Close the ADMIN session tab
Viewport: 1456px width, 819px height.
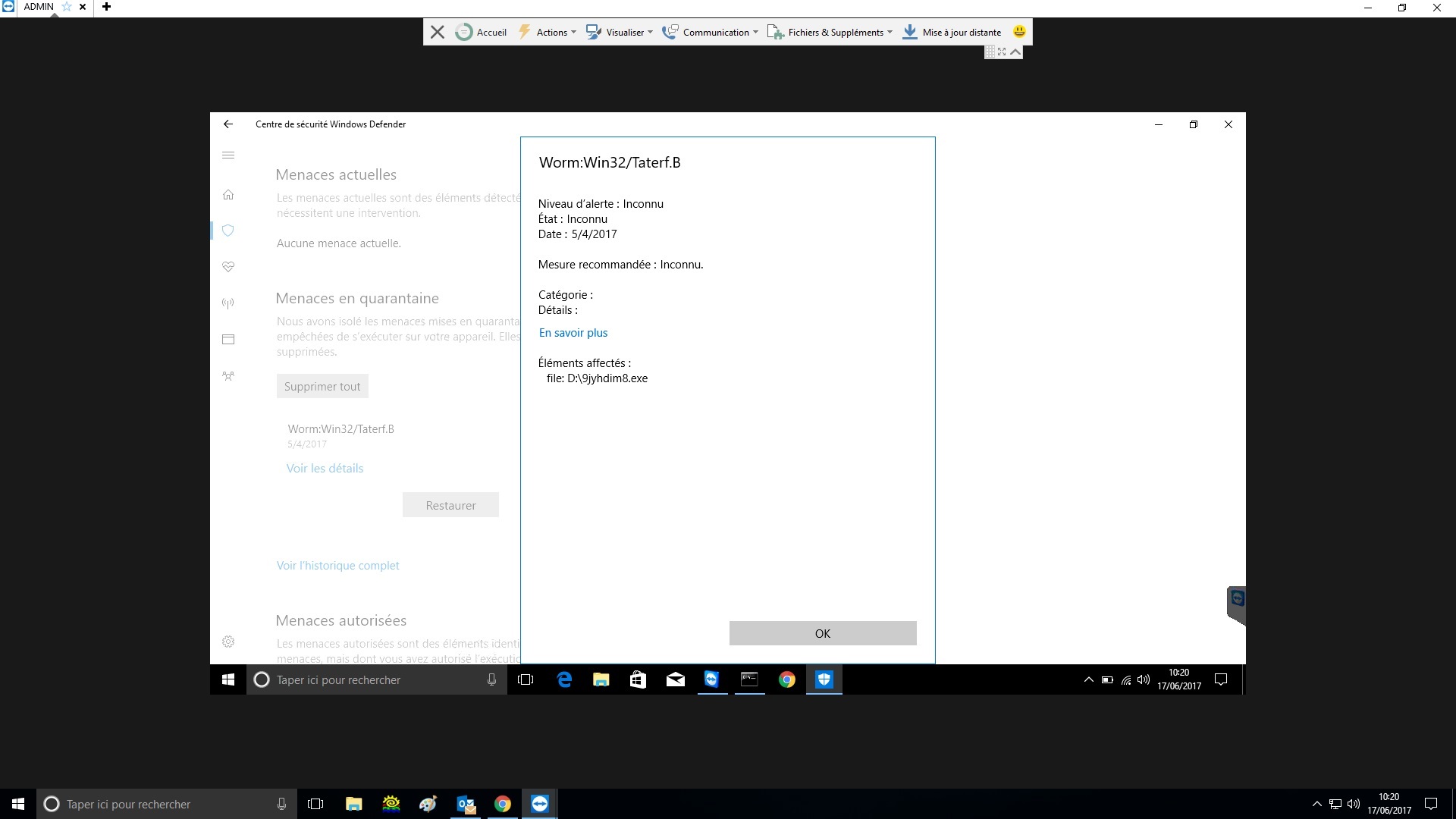[x=83, y=7]
